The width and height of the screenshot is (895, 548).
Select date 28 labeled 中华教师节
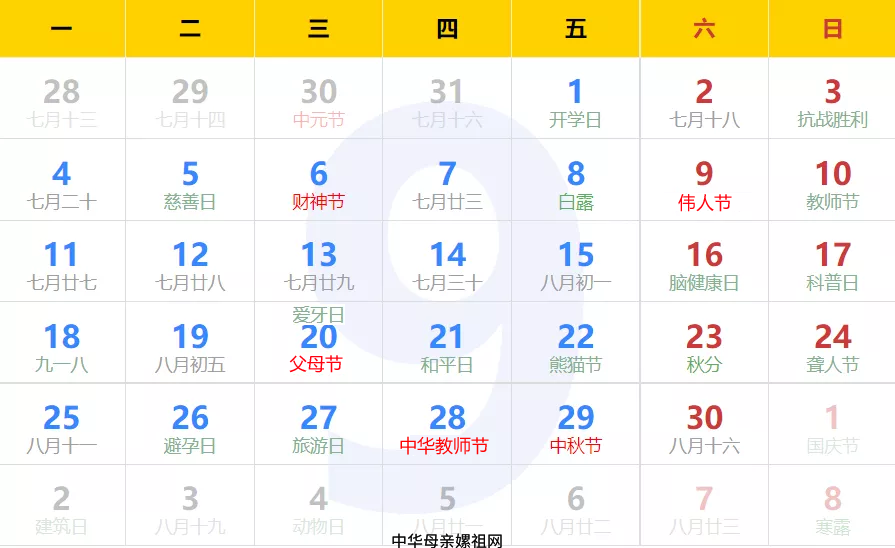(x=447, y=424)
